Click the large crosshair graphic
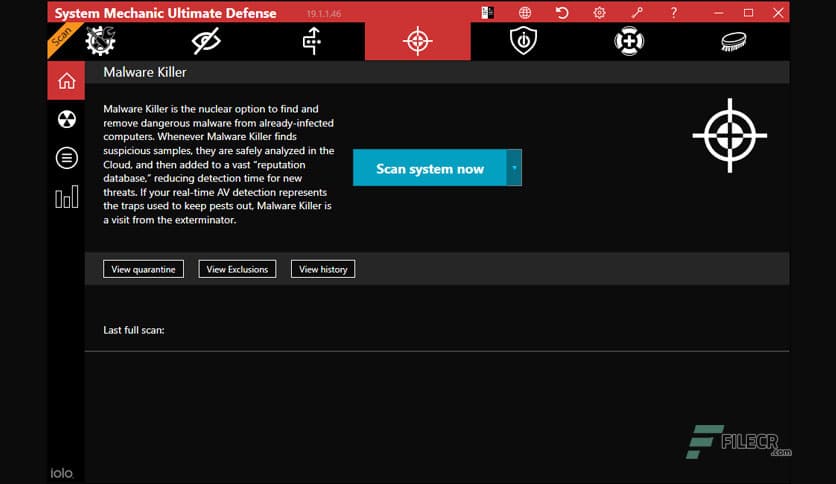The height and width of the screenshot is (484, 836). click(730, 135)
